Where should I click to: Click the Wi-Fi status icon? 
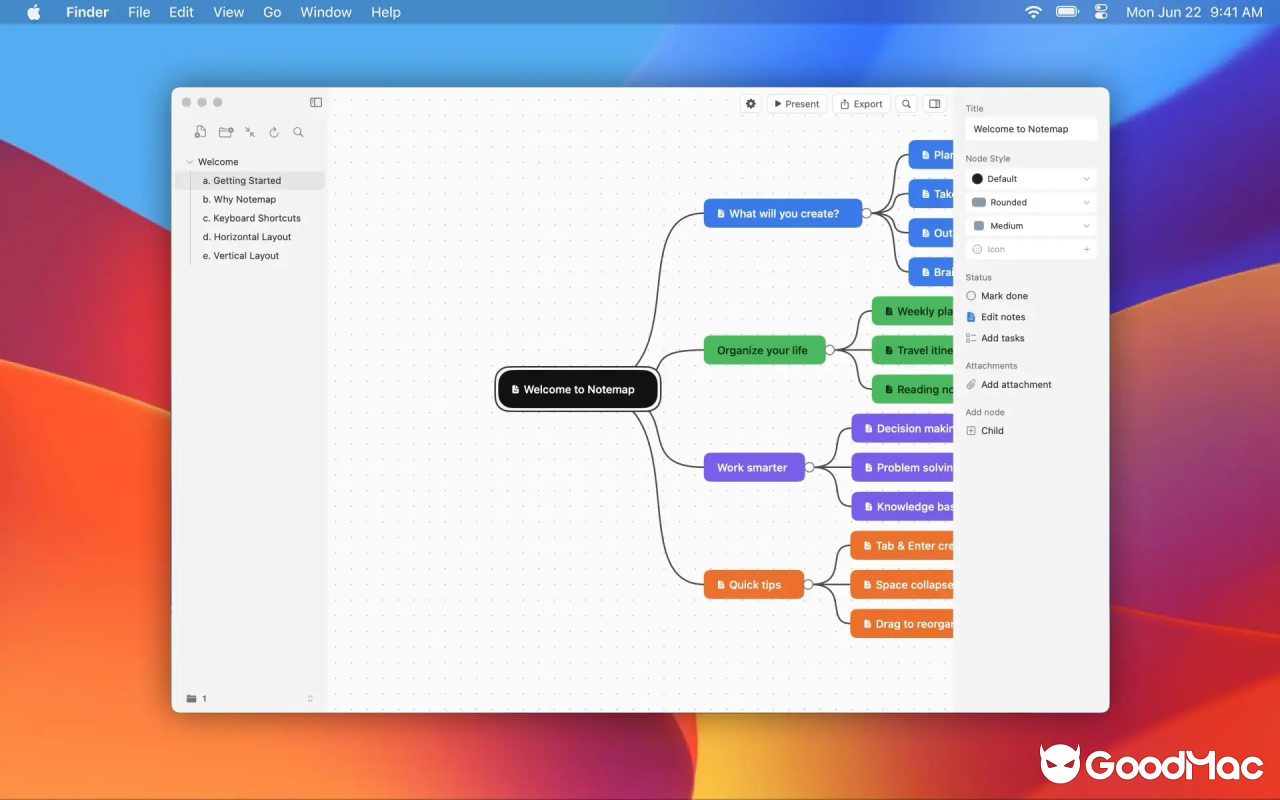(1034, 12)
